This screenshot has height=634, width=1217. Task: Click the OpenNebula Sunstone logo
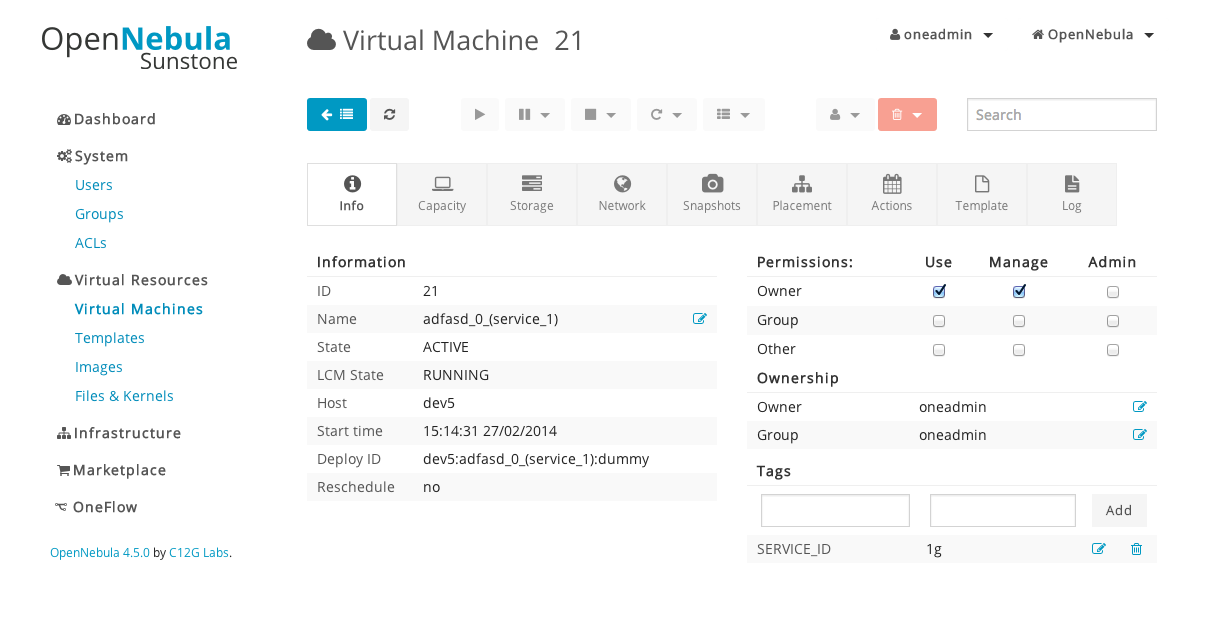(x=139, y=47)
